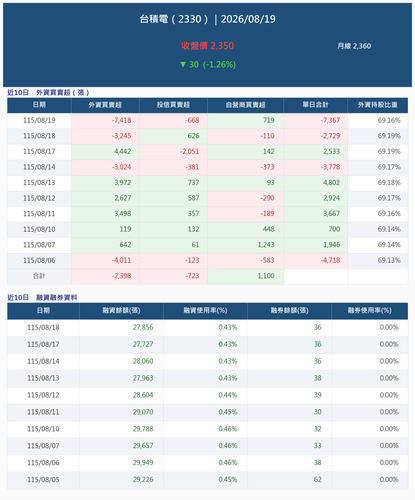This screenshot has height=500, width=415.
Task: Click the 外資買賣超 column header
Action: (105, 105)
